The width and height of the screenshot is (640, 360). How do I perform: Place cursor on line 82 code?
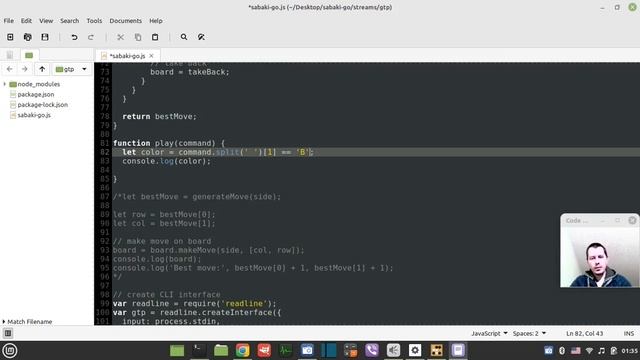pos(218,152)
